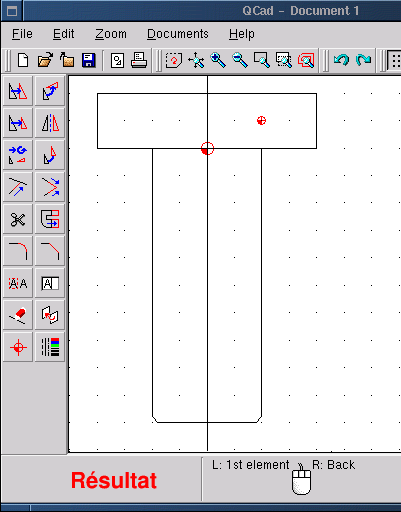Open the Documents menu

pos(178,34)
